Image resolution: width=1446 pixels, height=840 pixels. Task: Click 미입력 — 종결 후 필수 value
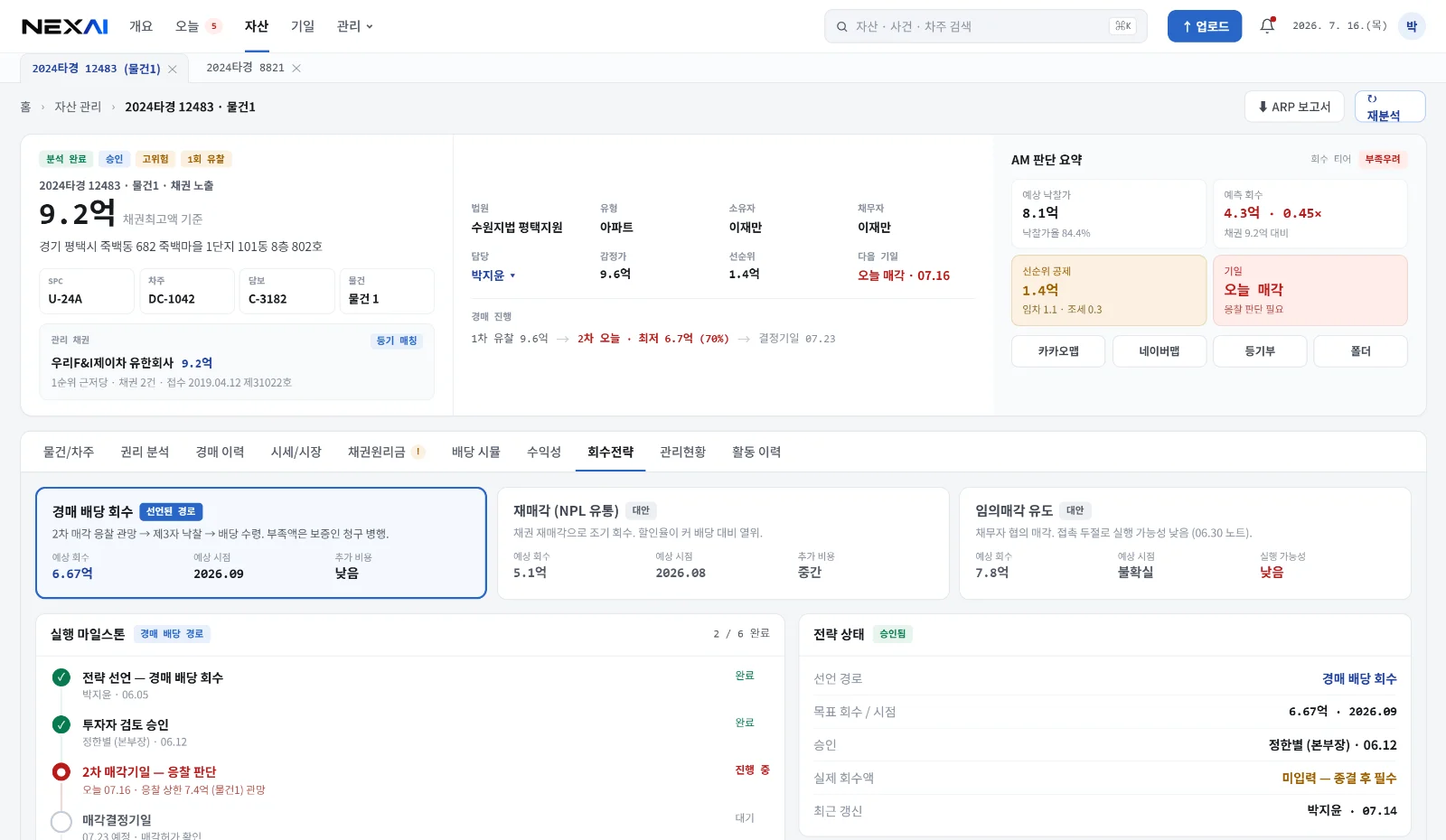[x=1339, y=778]
